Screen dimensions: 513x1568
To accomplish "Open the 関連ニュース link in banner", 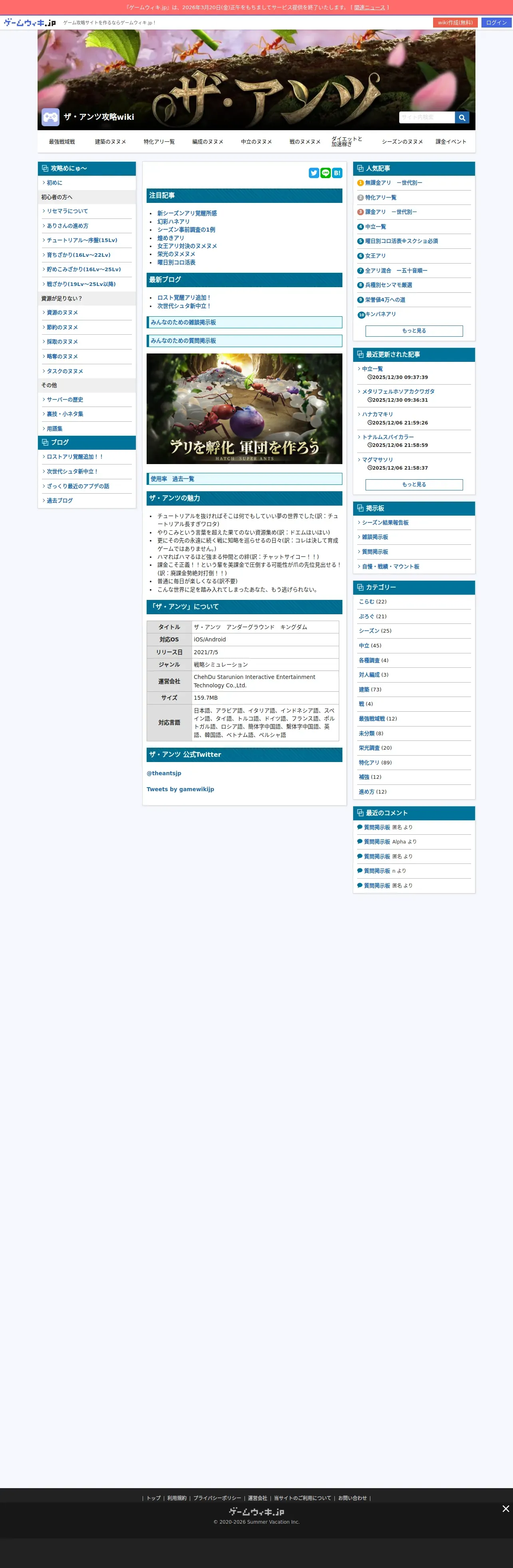I will tap(369, 7).
